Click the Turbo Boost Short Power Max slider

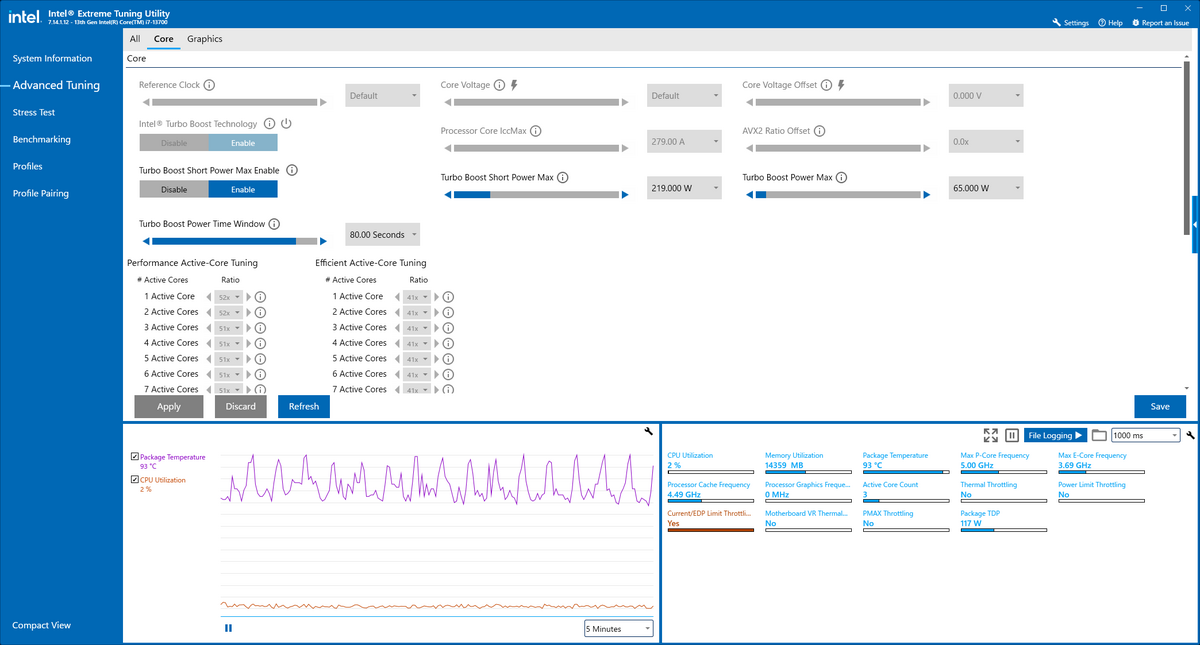point(536,195)
